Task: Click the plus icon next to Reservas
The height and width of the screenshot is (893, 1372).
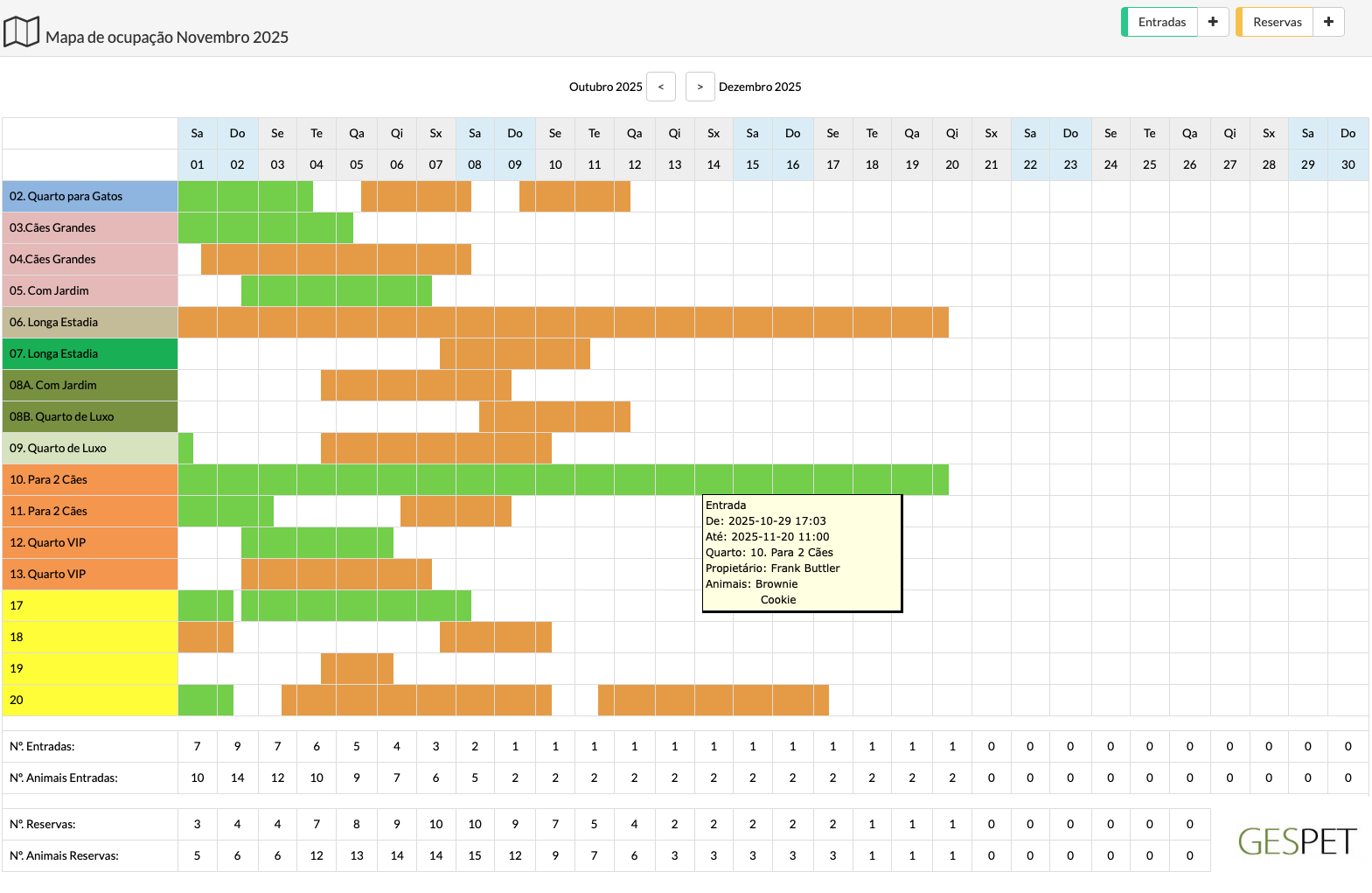Action: 1328,22
